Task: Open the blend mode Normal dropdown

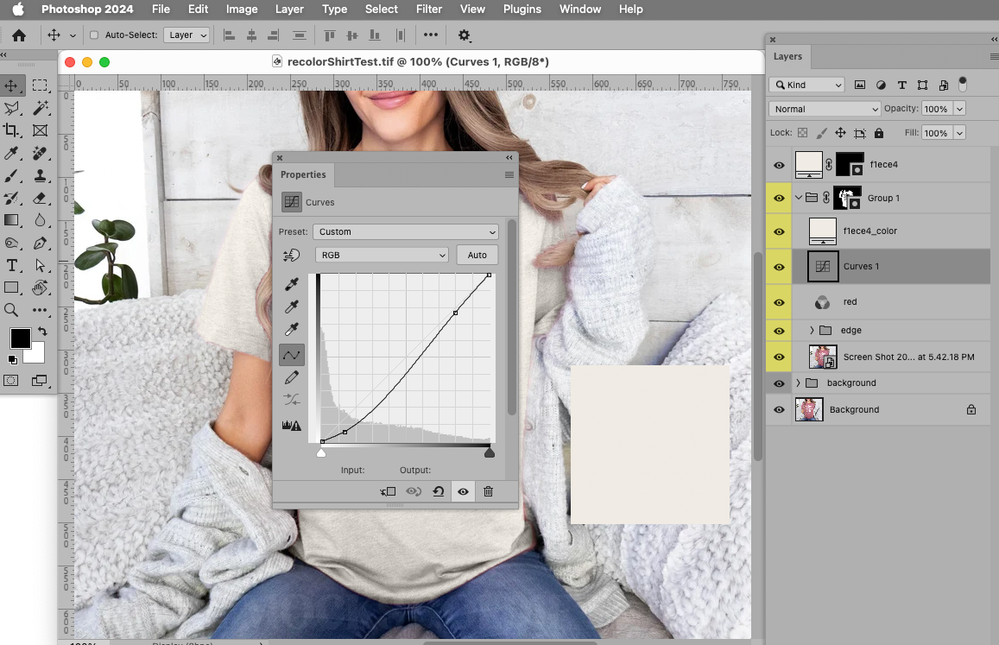Action: 824,109
